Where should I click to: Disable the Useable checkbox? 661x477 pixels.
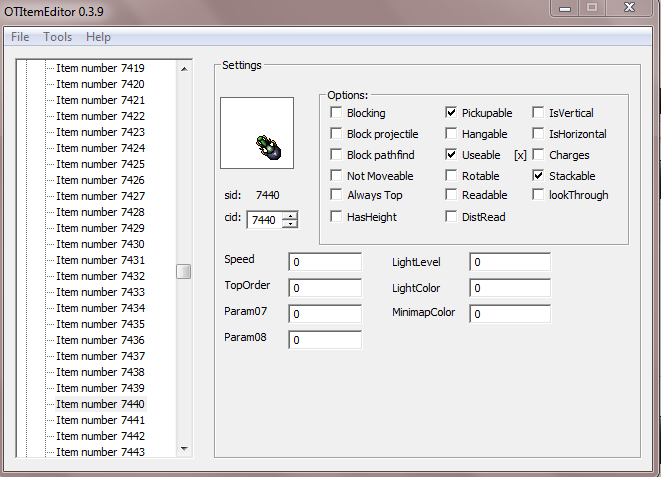pyautogui.click(x=452, y=155)
